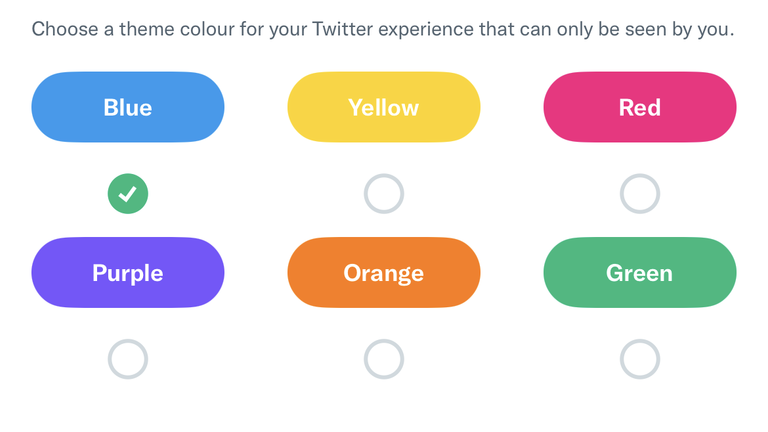
Task: Click the white "Green" label text
Action: [639, 273]
